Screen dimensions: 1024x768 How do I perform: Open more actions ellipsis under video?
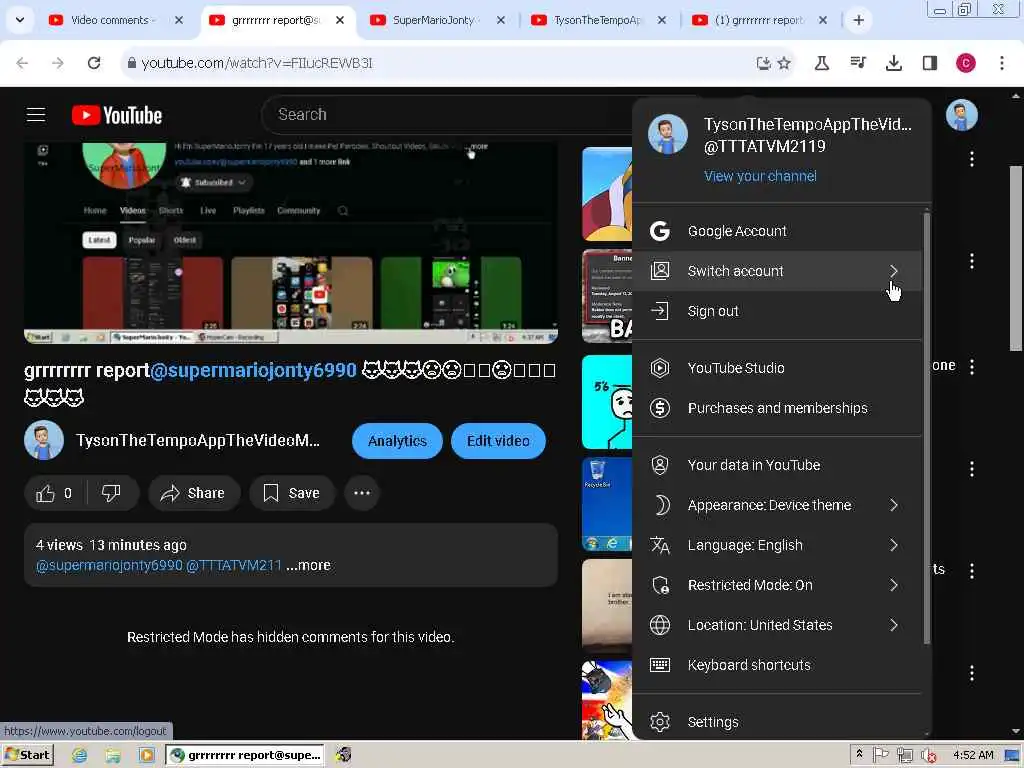point(362,493)
